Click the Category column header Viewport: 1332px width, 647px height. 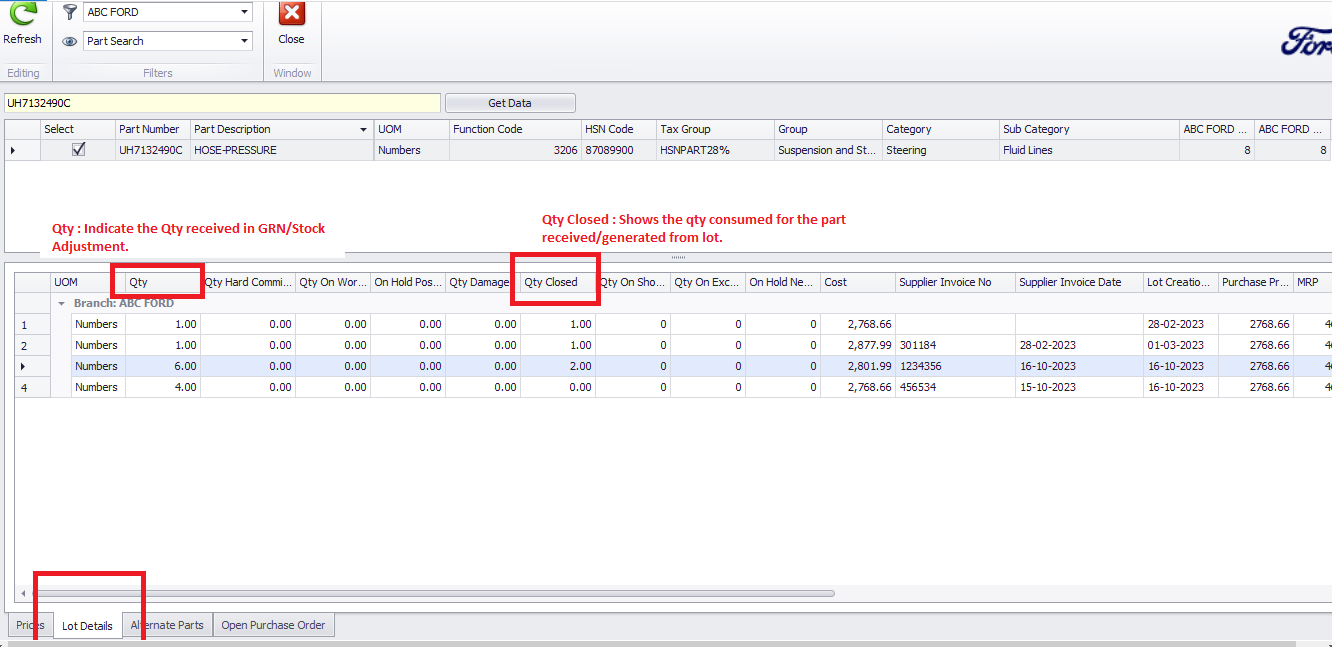(x=940, y=129)
